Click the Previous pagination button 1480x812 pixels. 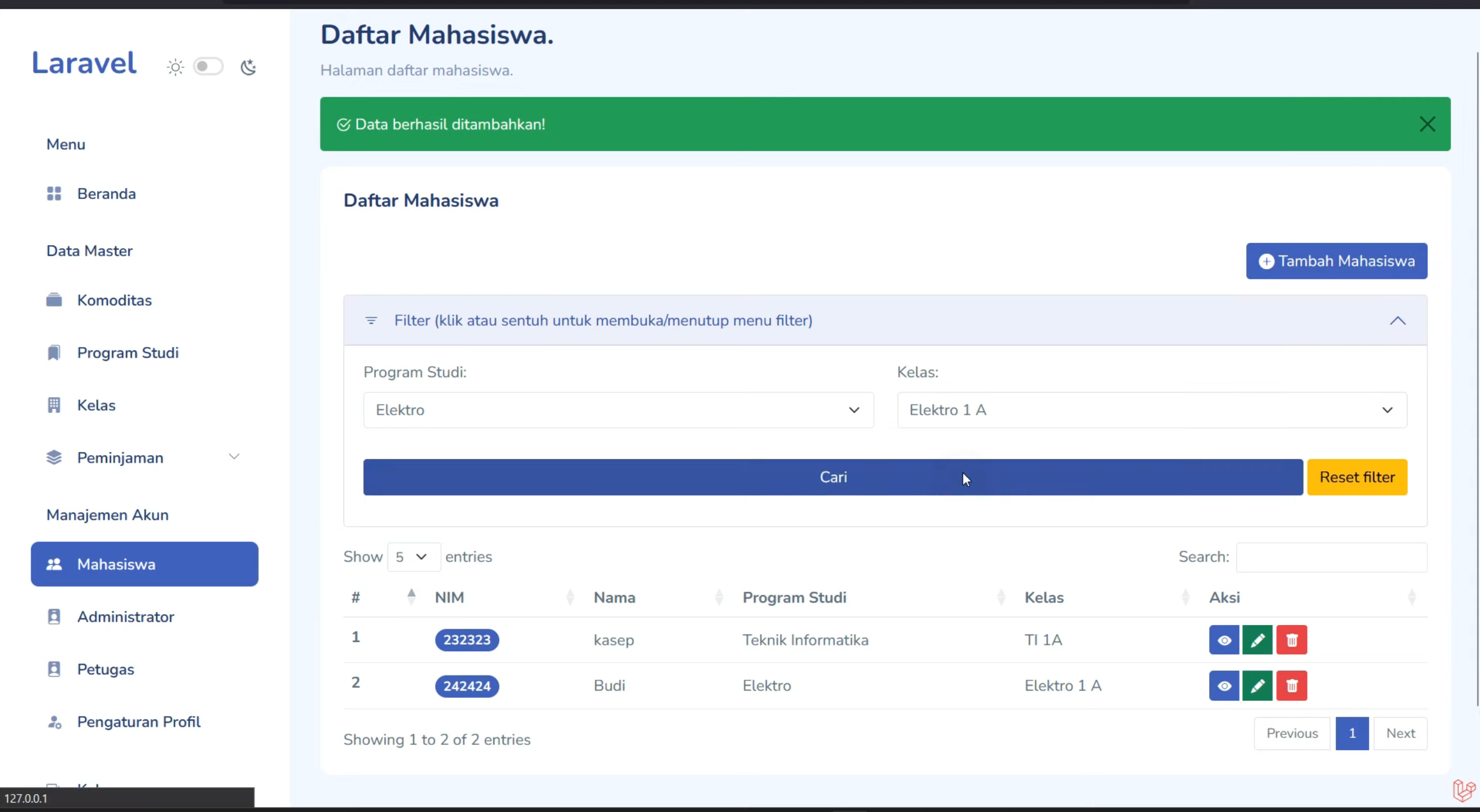1291,733
